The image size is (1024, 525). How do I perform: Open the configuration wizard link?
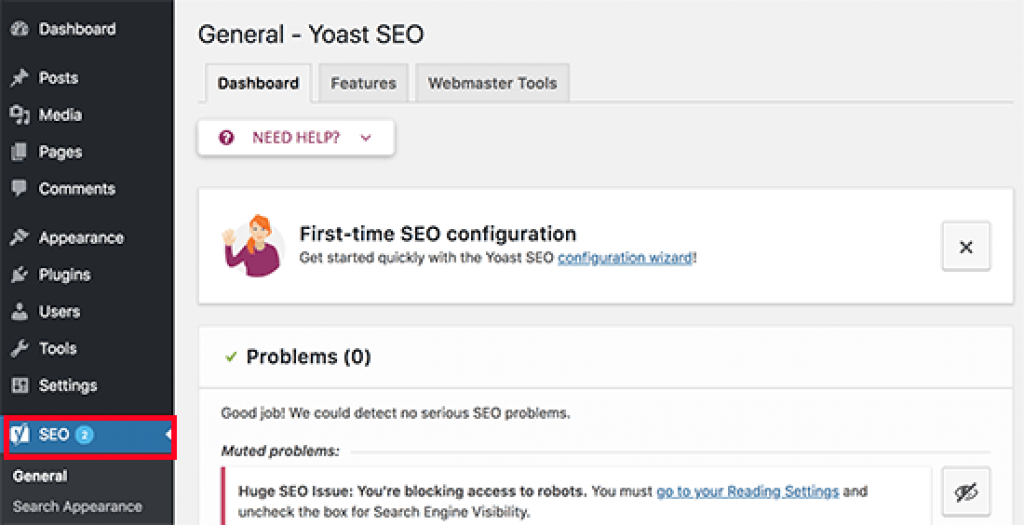(625, 258)
